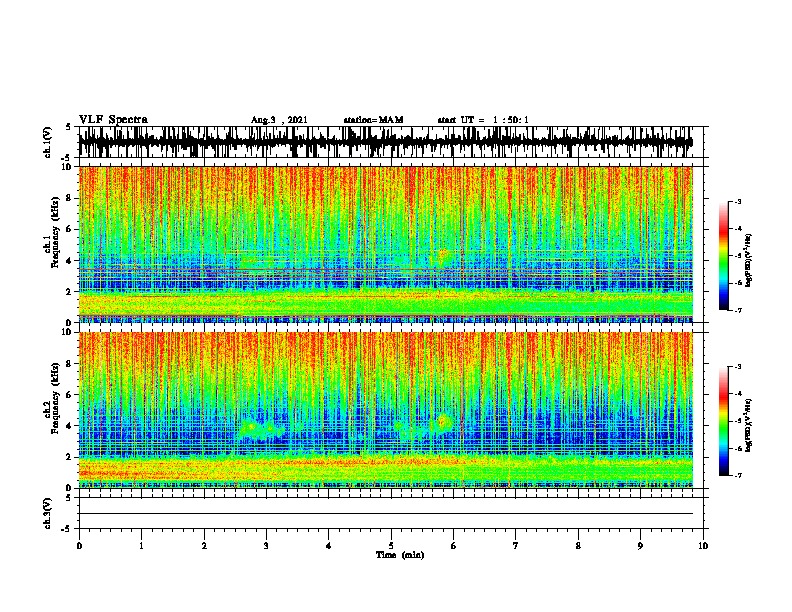Click time axis tick label "6"
Screen dimensions: 792x612
click(453, 546)
